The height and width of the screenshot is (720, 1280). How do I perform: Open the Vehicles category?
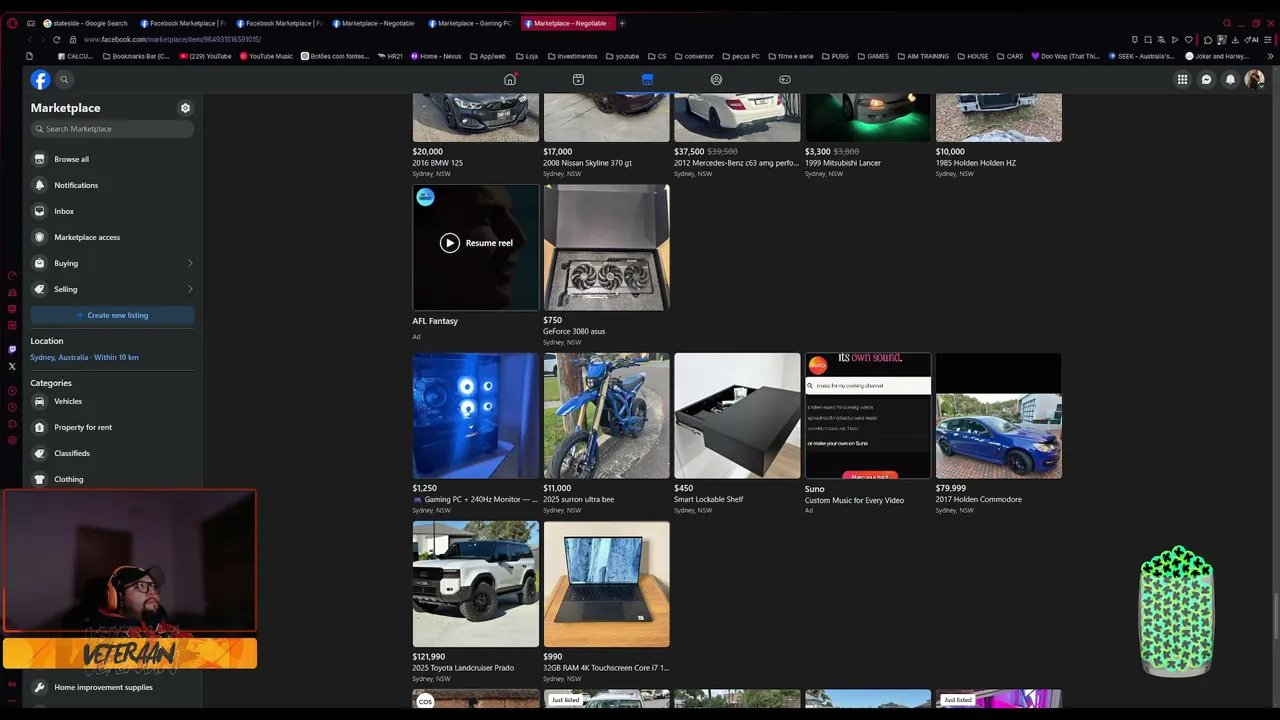pyautogui.click(x=112, y=401)
